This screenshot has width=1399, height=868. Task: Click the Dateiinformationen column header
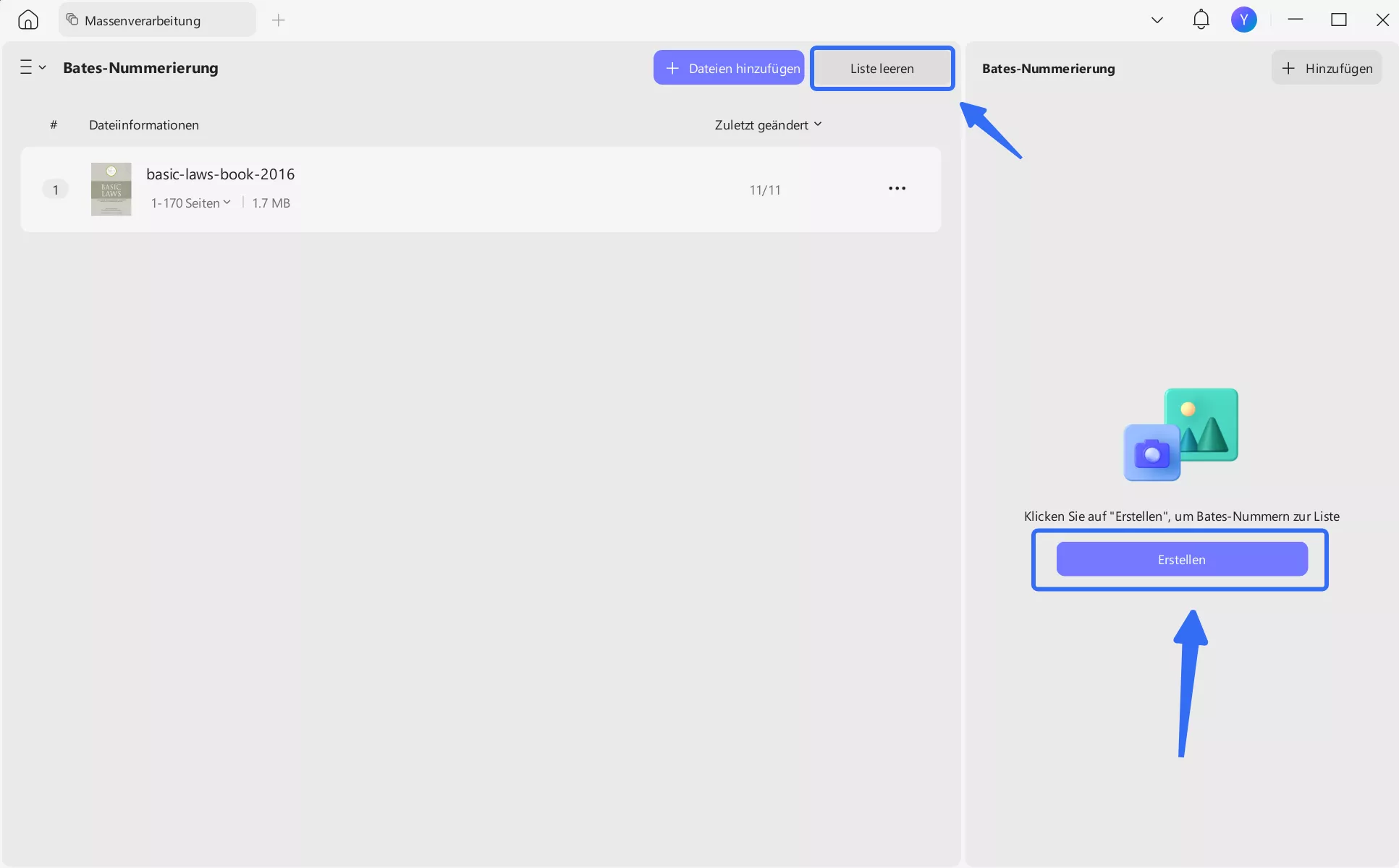(143, 125)
